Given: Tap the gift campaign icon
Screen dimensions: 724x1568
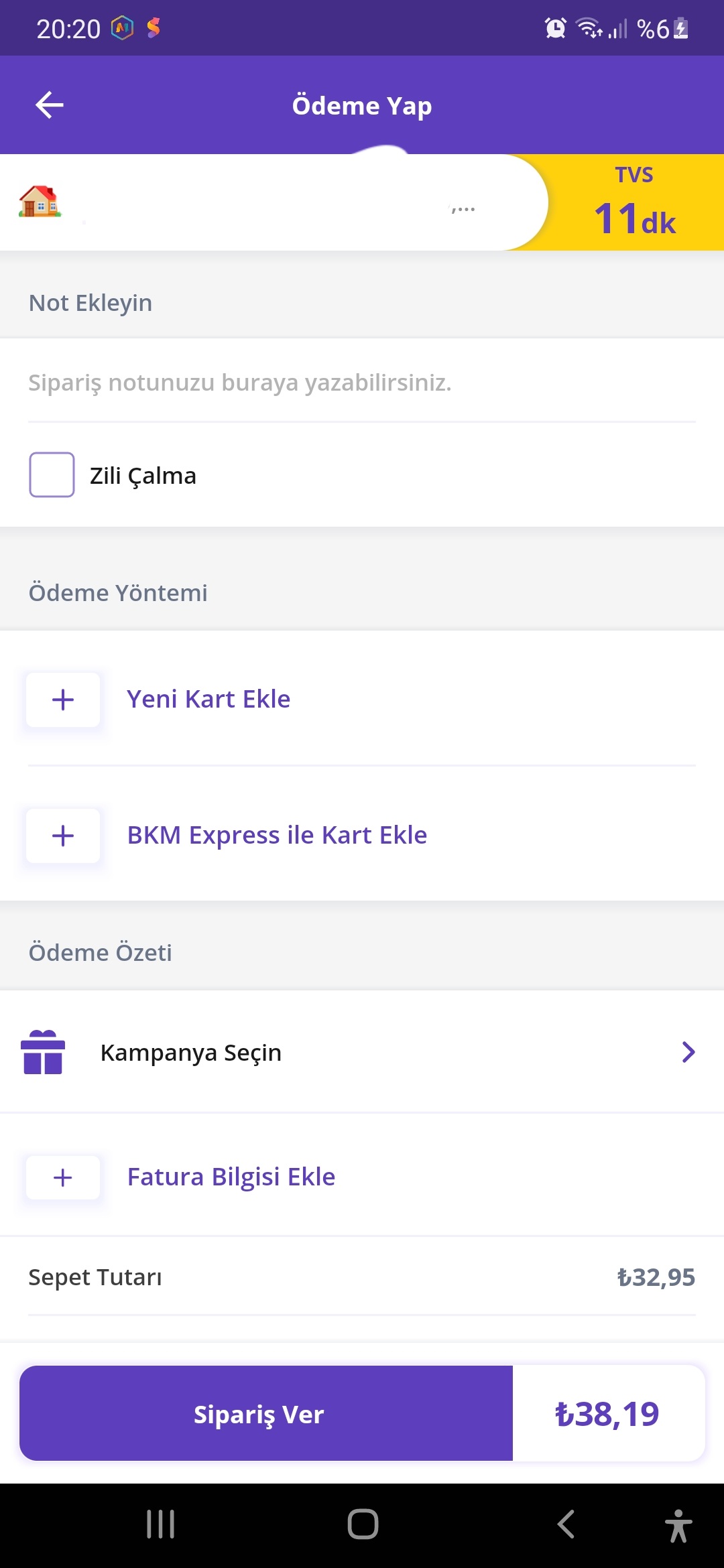Looking at the screenshot, I should pyautogui.click(x=43, y=1052).
